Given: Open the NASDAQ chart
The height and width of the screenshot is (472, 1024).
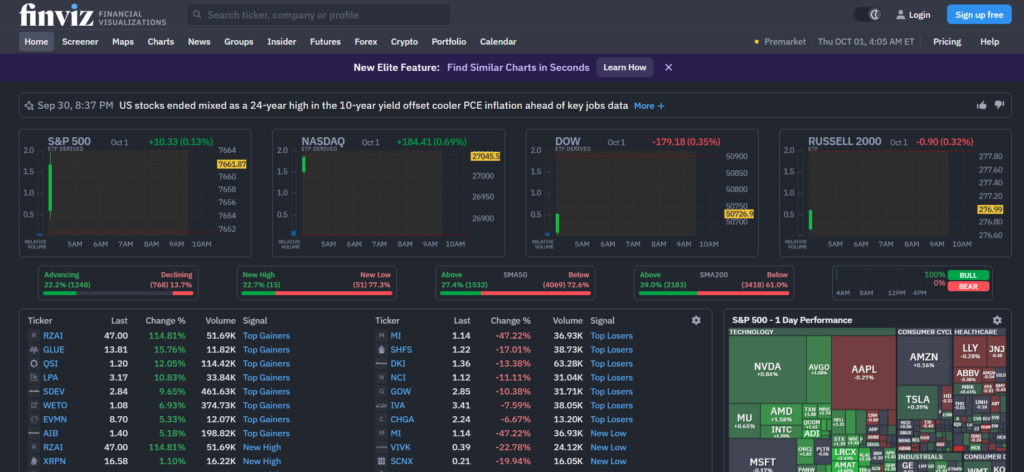Looking at the screenshot, I should [389, 193].
